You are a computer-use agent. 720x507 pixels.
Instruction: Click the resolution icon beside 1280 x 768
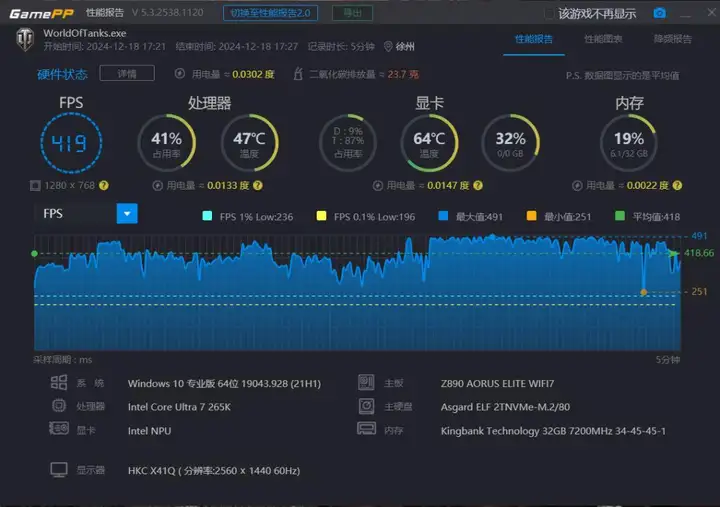click(x=35, y=186)
